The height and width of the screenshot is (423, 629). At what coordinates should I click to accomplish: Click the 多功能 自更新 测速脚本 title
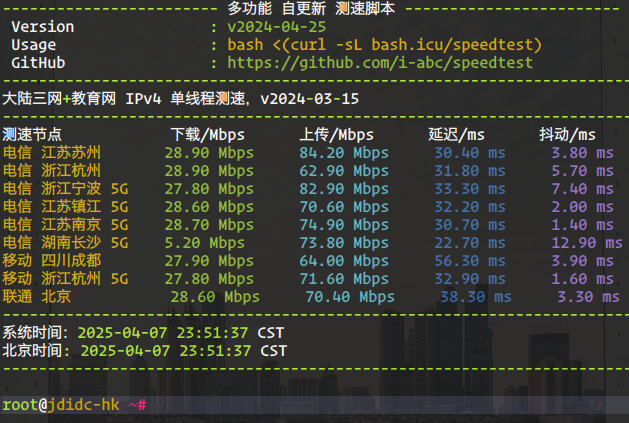click(x=311, y=9)
